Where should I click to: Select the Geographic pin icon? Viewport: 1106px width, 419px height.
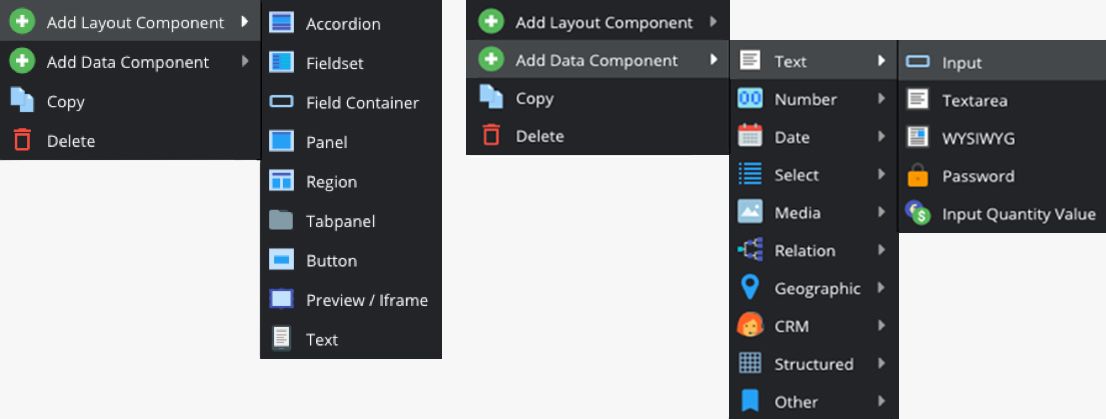[x=750, y=288]
